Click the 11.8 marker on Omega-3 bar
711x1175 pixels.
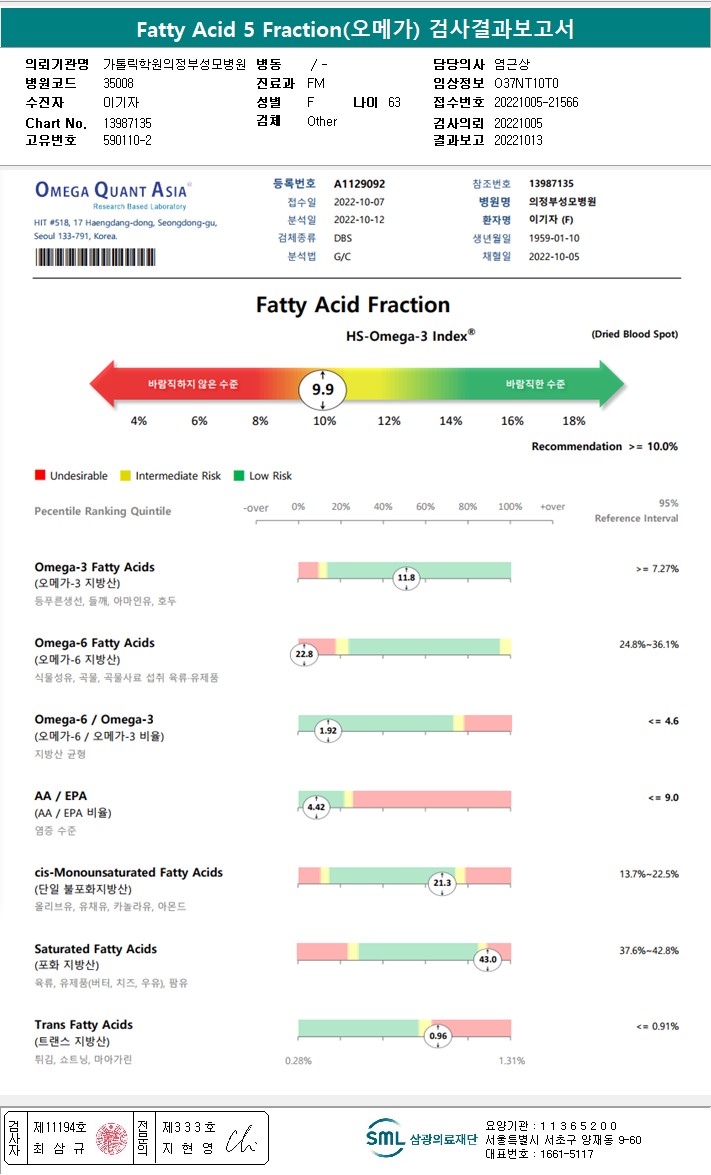406,578
